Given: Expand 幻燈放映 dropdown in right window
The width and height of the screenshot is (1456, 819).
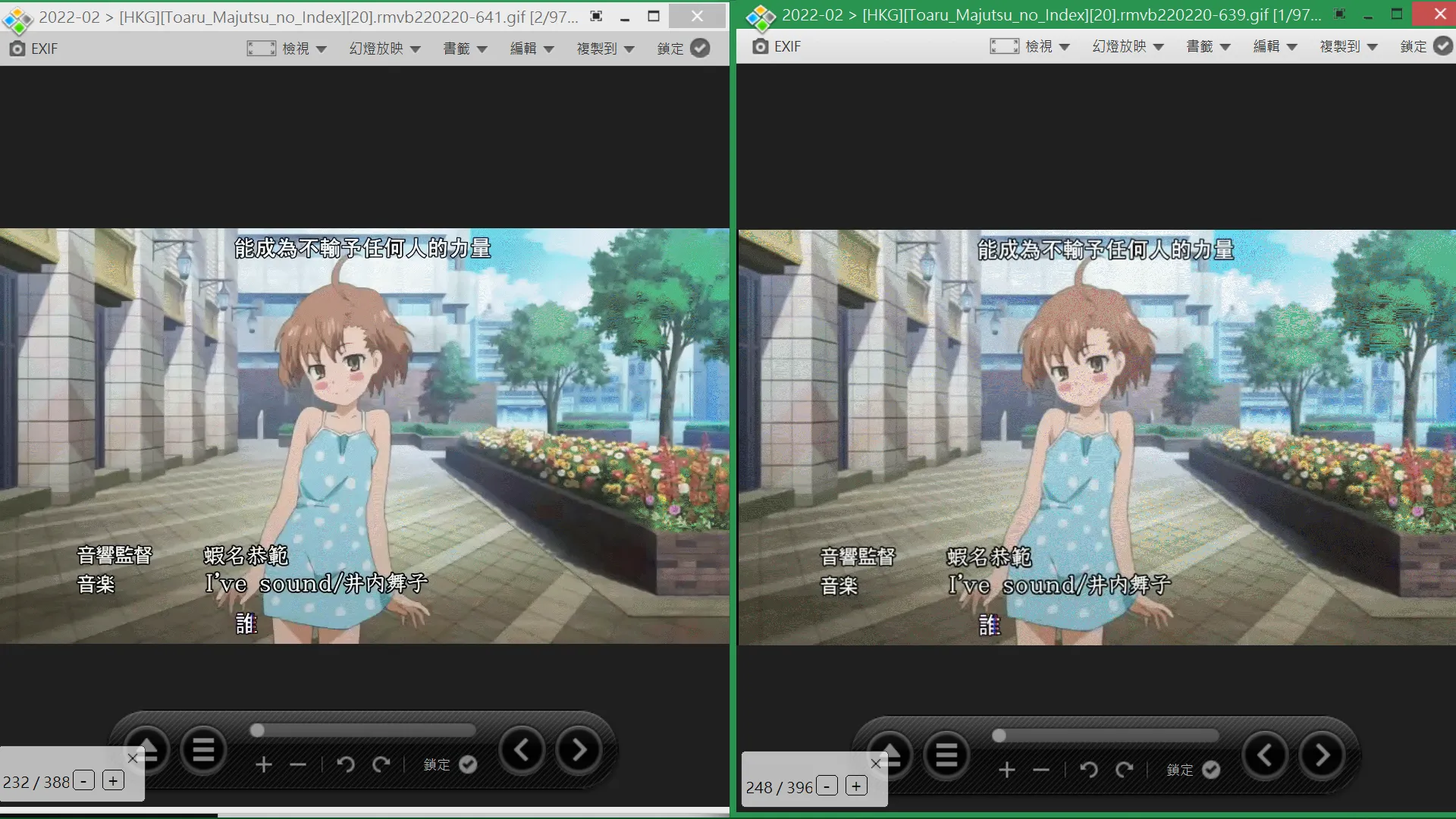Looking at the screenshot, I should coord(1128,46).
